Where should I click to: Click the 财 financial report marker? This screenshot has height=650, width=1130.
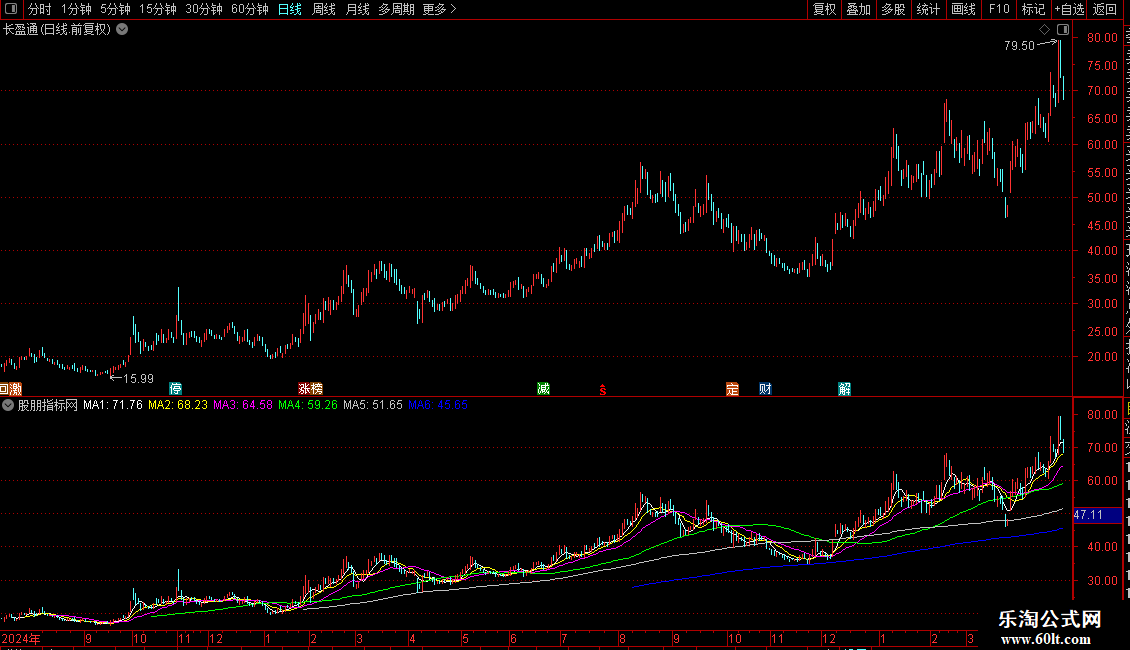click(765, 389)
